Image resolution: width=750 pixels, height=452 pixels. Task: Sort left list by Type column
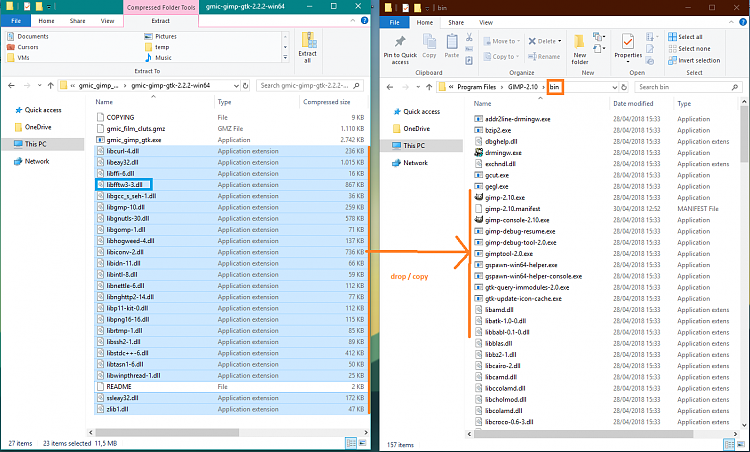point(224,102)
